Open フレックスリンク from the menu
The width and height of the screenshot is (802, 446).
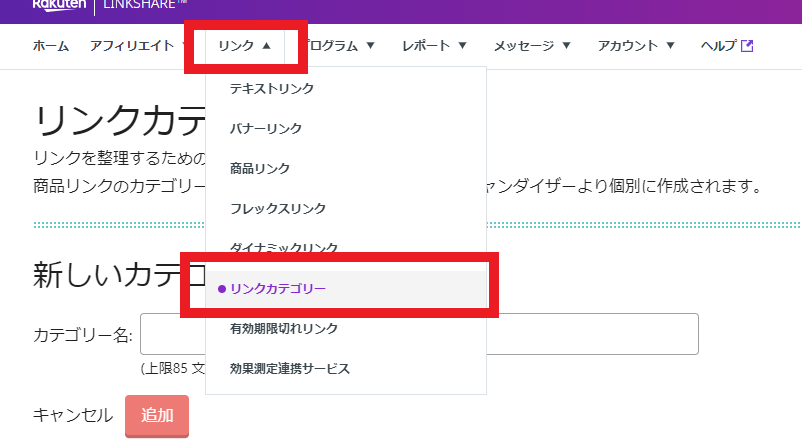(278, 209)
